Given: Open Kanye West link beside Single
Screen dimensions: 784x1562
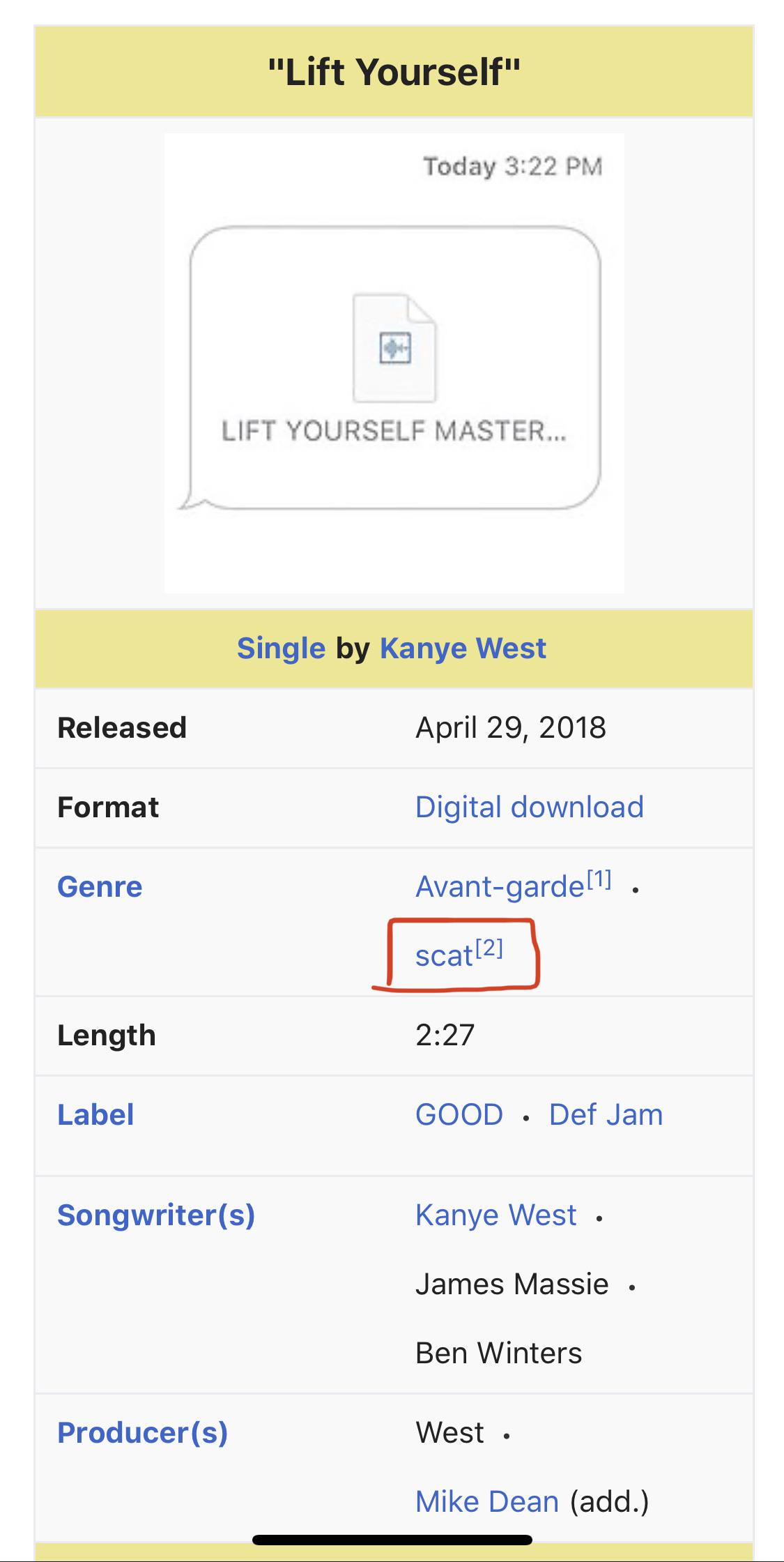Looking at the screenshot, I should pos(463,649).
